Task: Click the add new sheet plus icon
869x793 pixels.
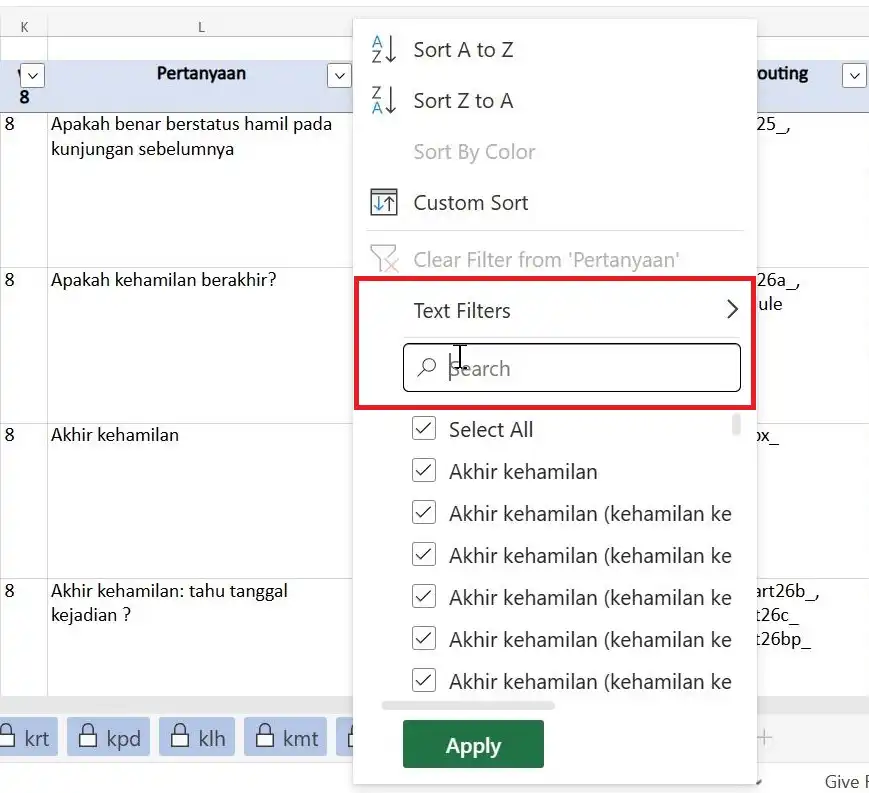Action: (765, 738)
